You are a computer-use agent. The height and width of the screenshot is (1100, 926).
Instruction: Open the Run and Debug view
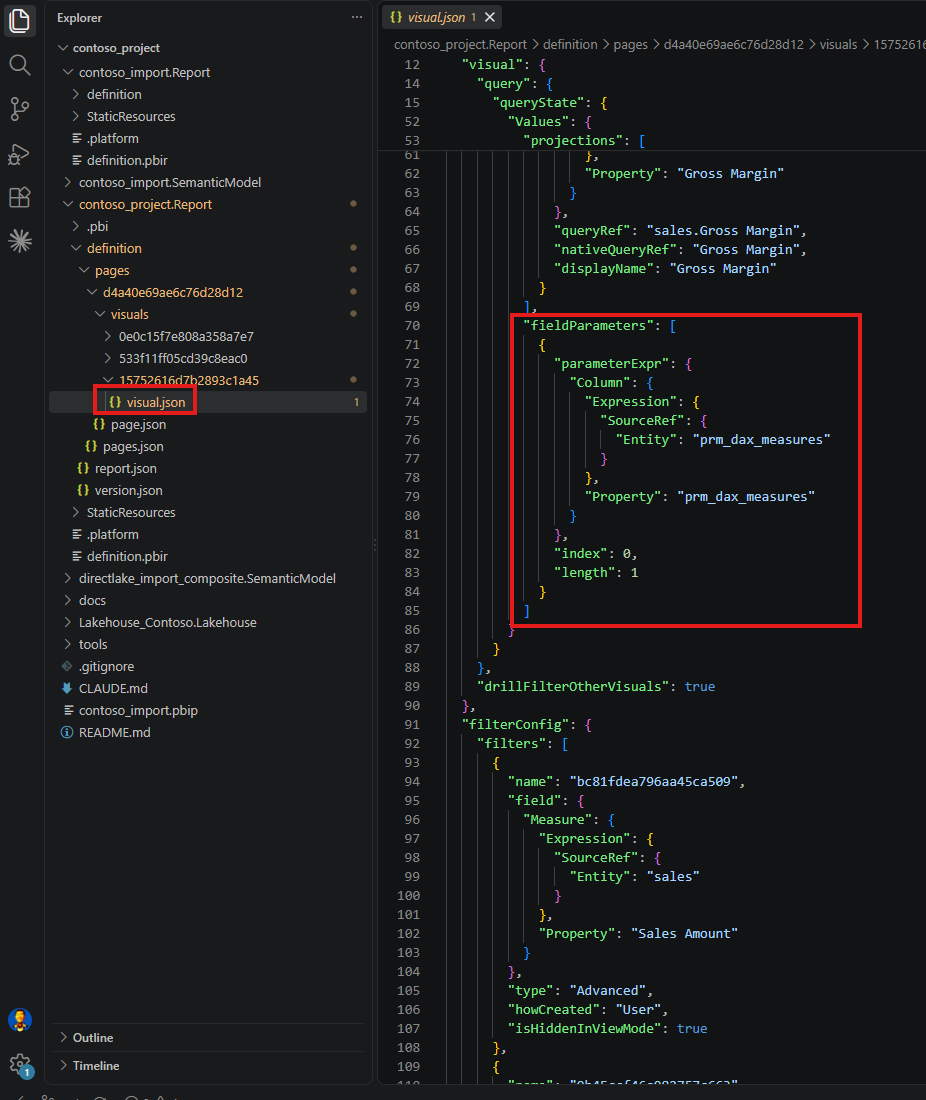[x=20, y=154]
